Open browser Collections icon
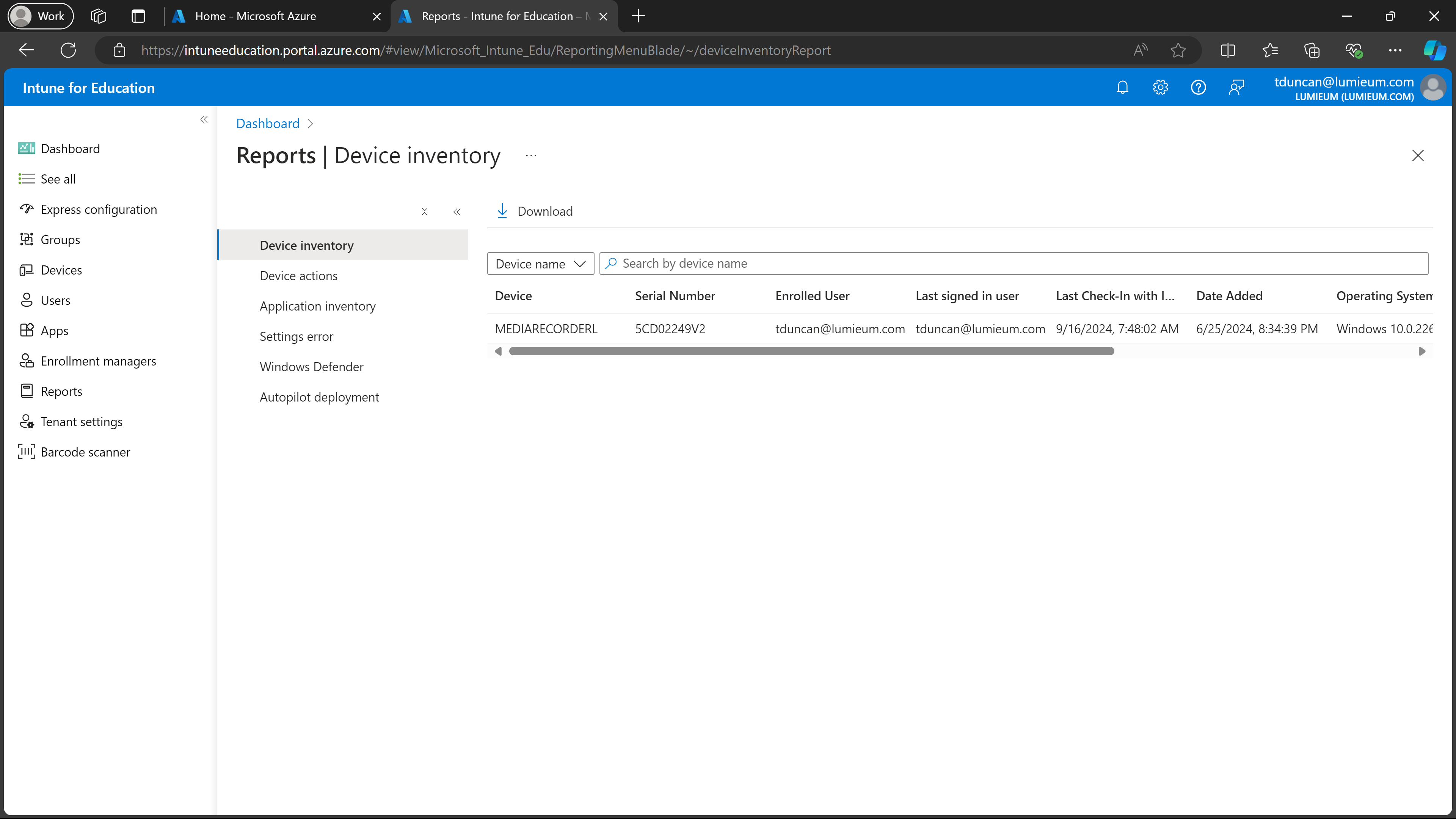 [1312, 50]
